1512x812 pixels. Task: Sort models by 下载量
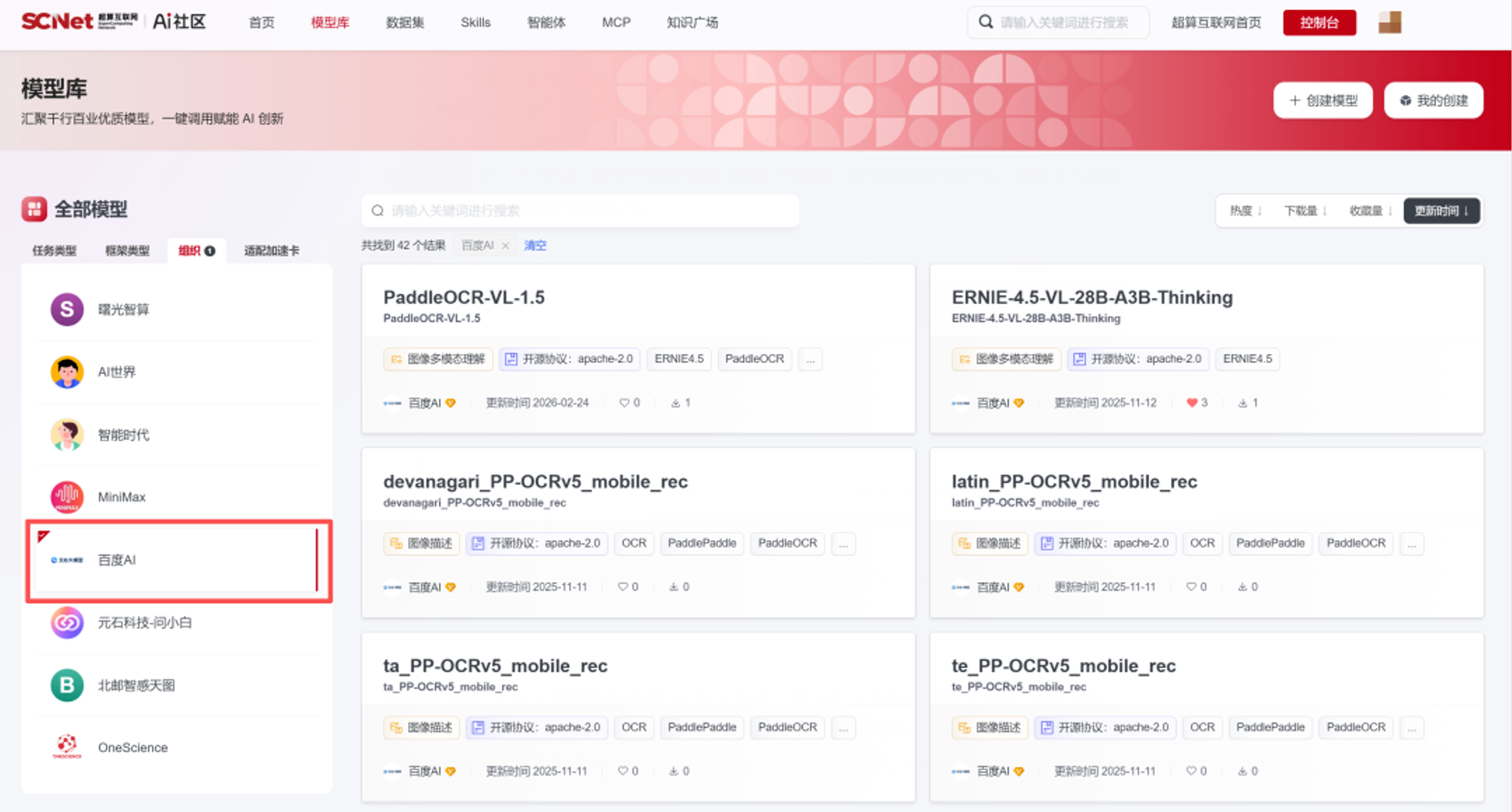(1305, 211)
